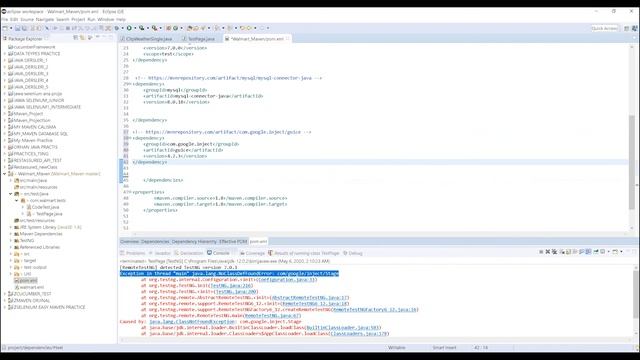Click the Debug bug toolbar icon
640x360 pixels.
(x=117, y=28)
